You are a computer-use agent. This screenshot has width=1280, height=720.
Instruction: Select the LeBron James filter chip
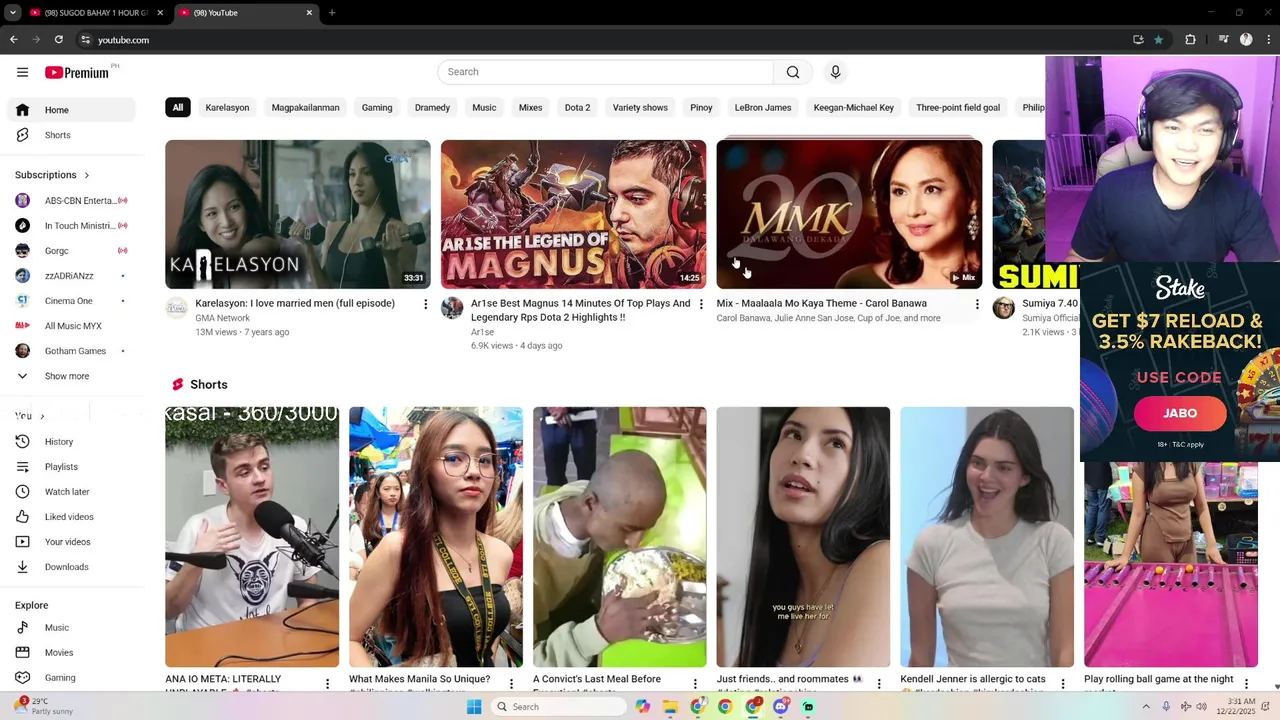coord(763,108)
